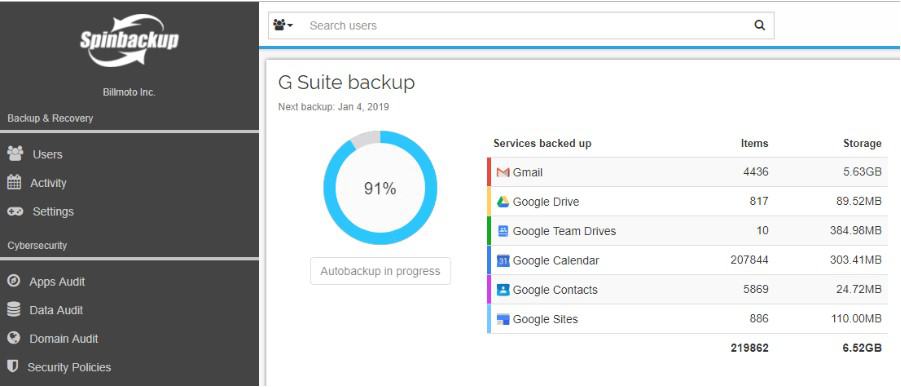Click the Settings gamepad icon
The width and height of the screenshot is (901, 387).
[15, 211]
